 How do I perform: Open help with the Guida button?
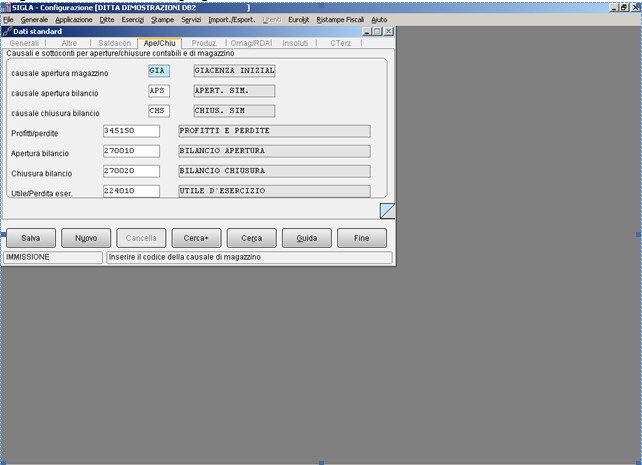tap(307, 238)
